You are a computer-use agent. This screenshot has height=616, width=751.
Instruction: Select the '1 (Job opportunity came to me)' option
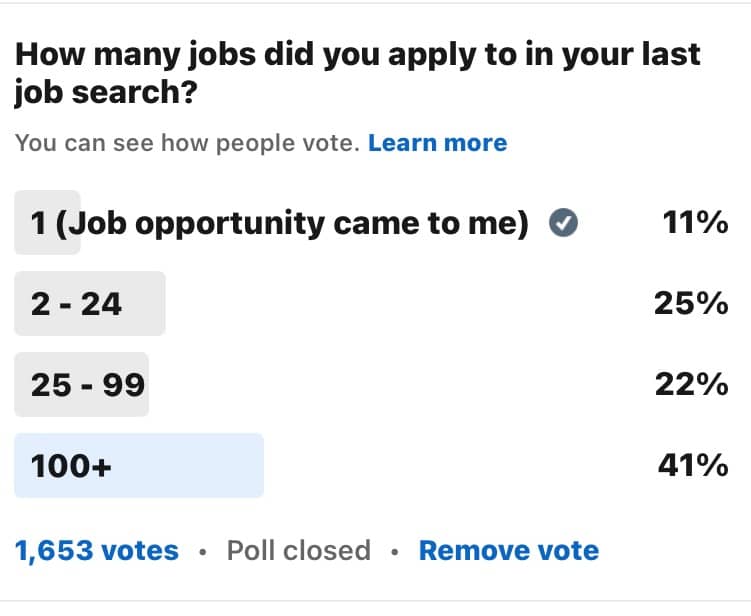click(x=372, y=223)
